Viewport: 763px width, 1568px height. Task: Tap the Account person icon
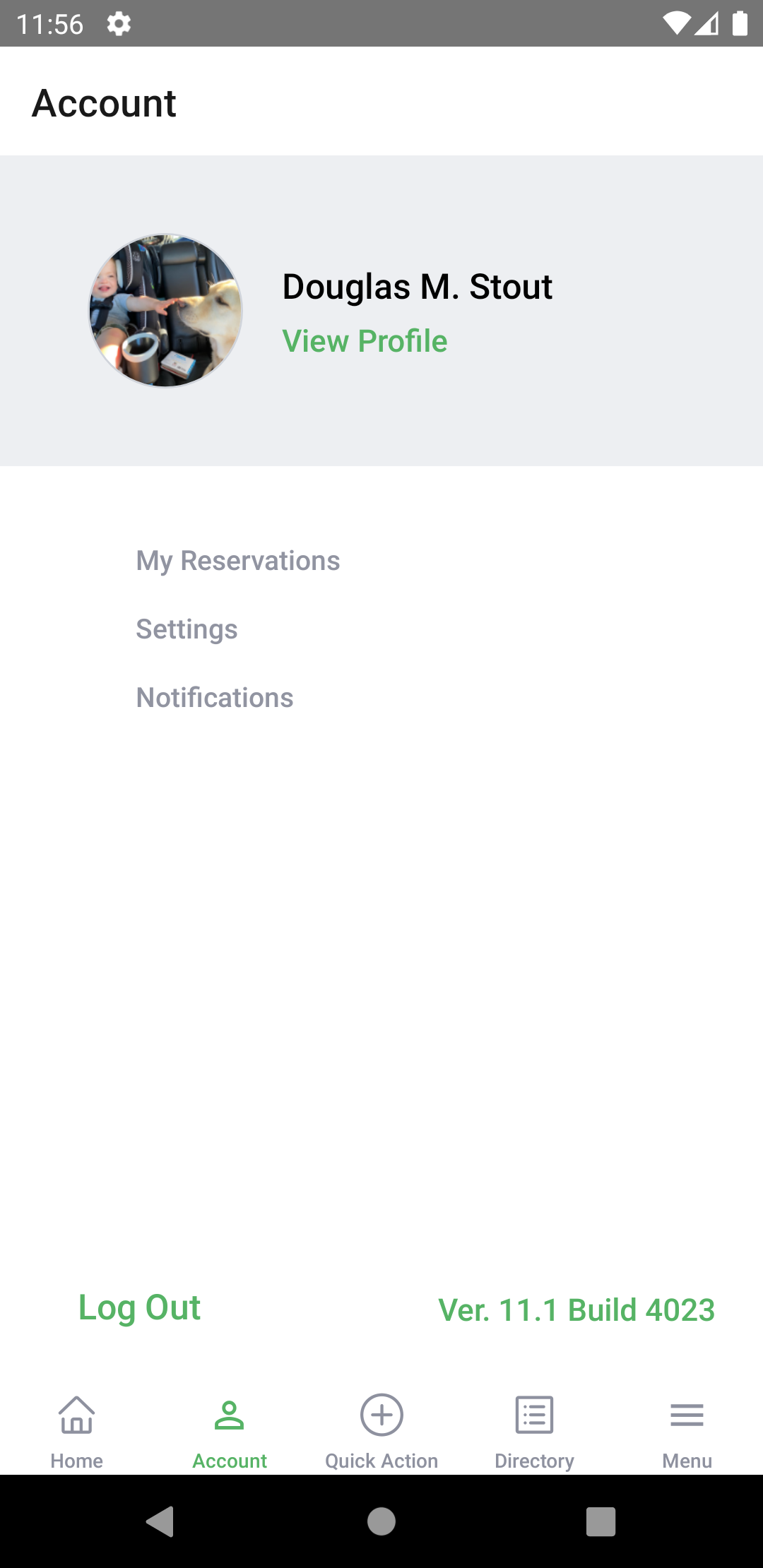(229, 1415)
